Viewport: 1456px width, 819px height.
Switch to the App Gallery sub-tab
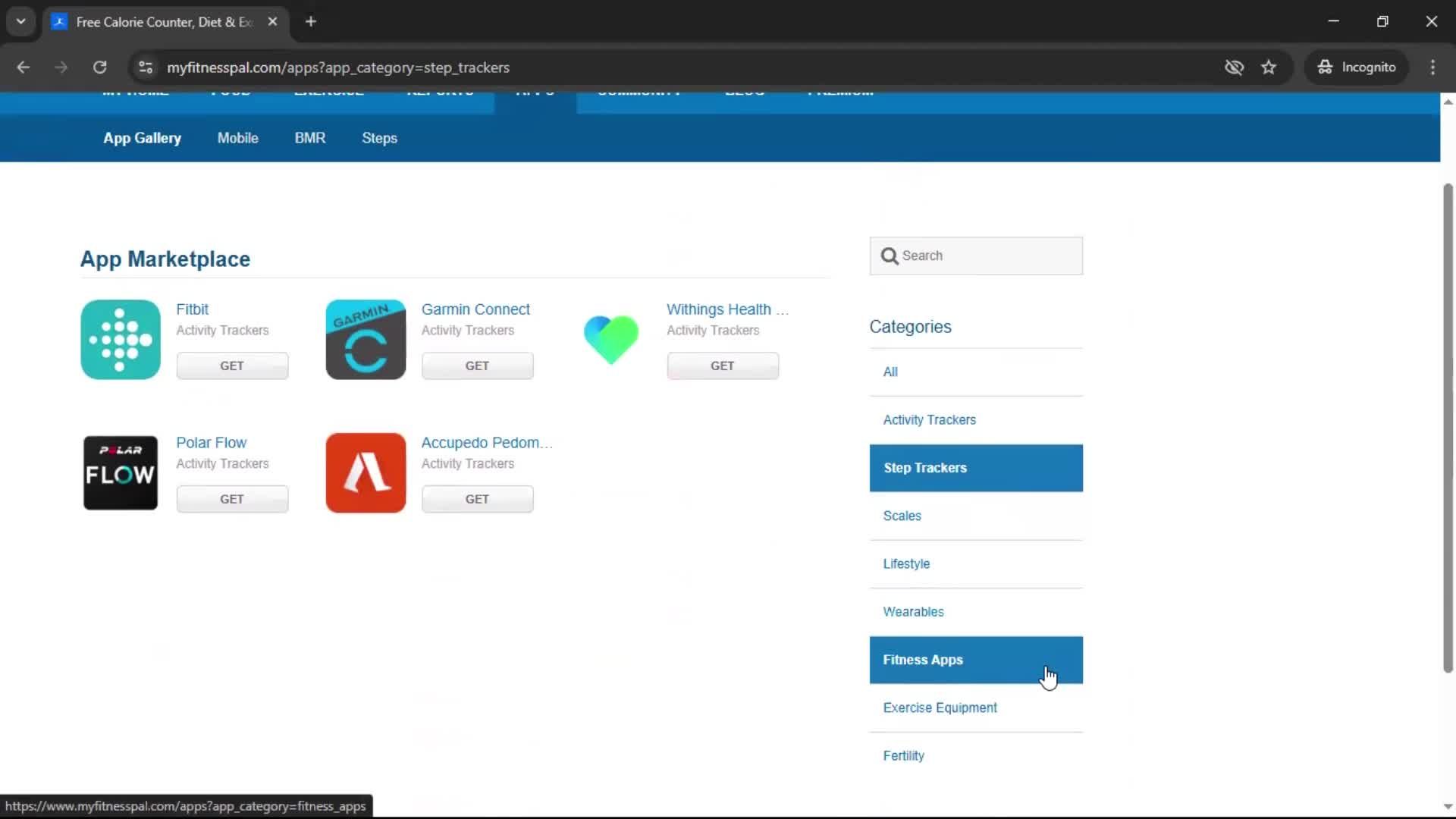point(142,138)
